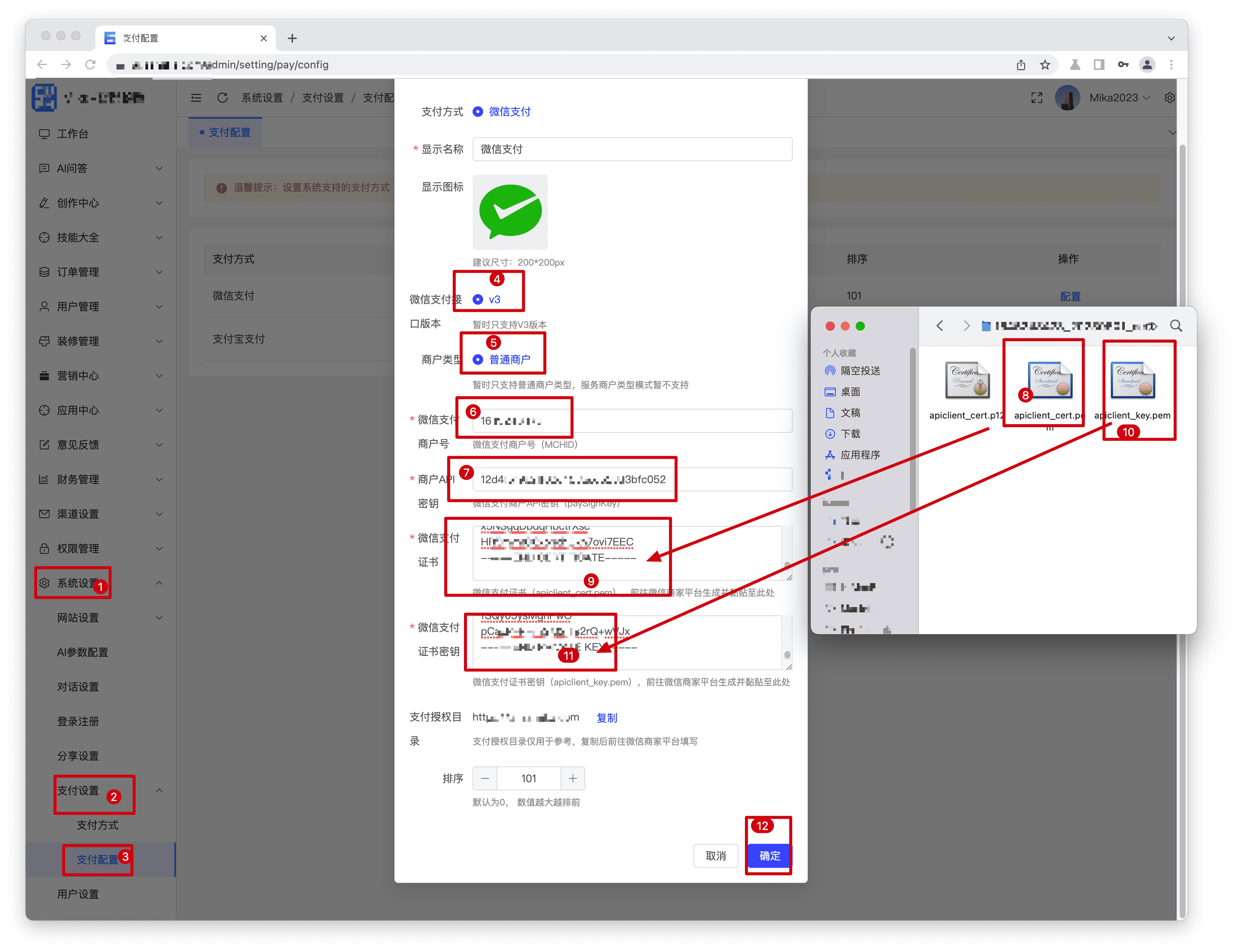
Task: Open 支付方式 in the sidebar
Action: (97, 825)
